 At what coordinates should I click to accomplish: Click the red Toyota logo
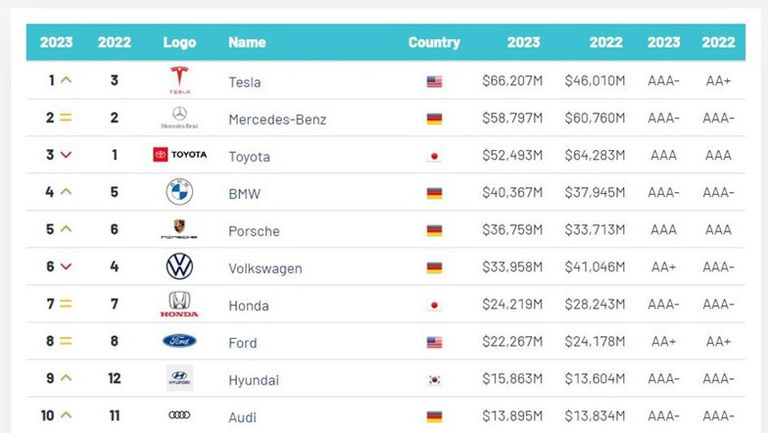click(x=180, y=155)
